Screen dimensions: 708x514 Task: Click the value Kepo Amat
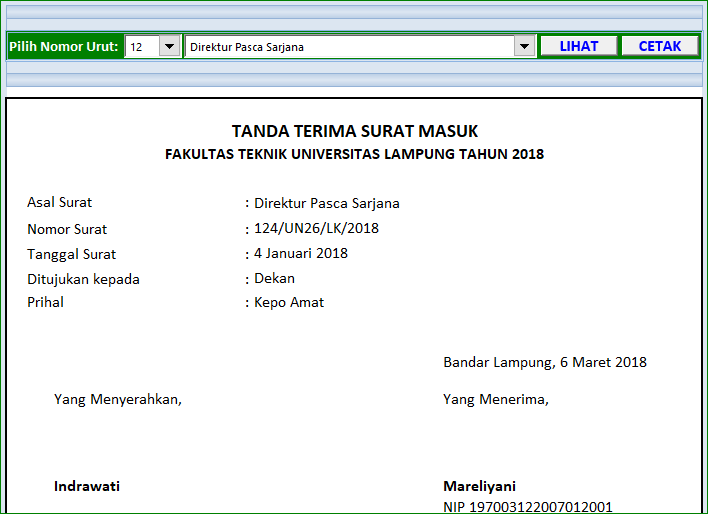coord(289,302)
